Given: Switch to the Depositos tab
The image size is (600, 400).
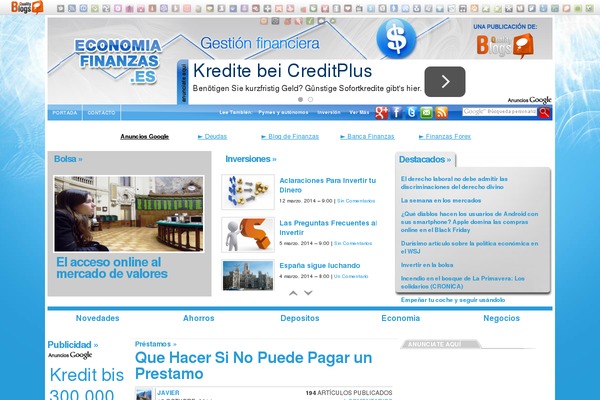Looking at the screenshot, I should (x=300, y=318).
